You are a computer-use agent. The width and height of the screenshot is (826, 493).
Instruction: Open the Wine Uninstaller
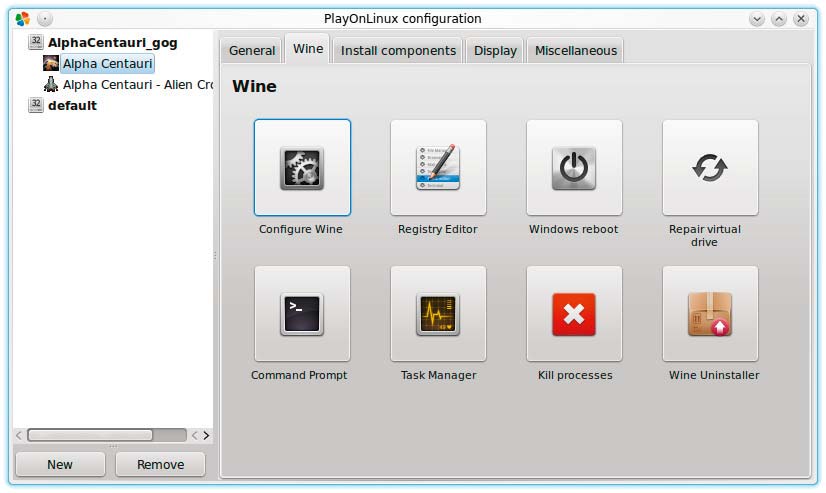710,314
